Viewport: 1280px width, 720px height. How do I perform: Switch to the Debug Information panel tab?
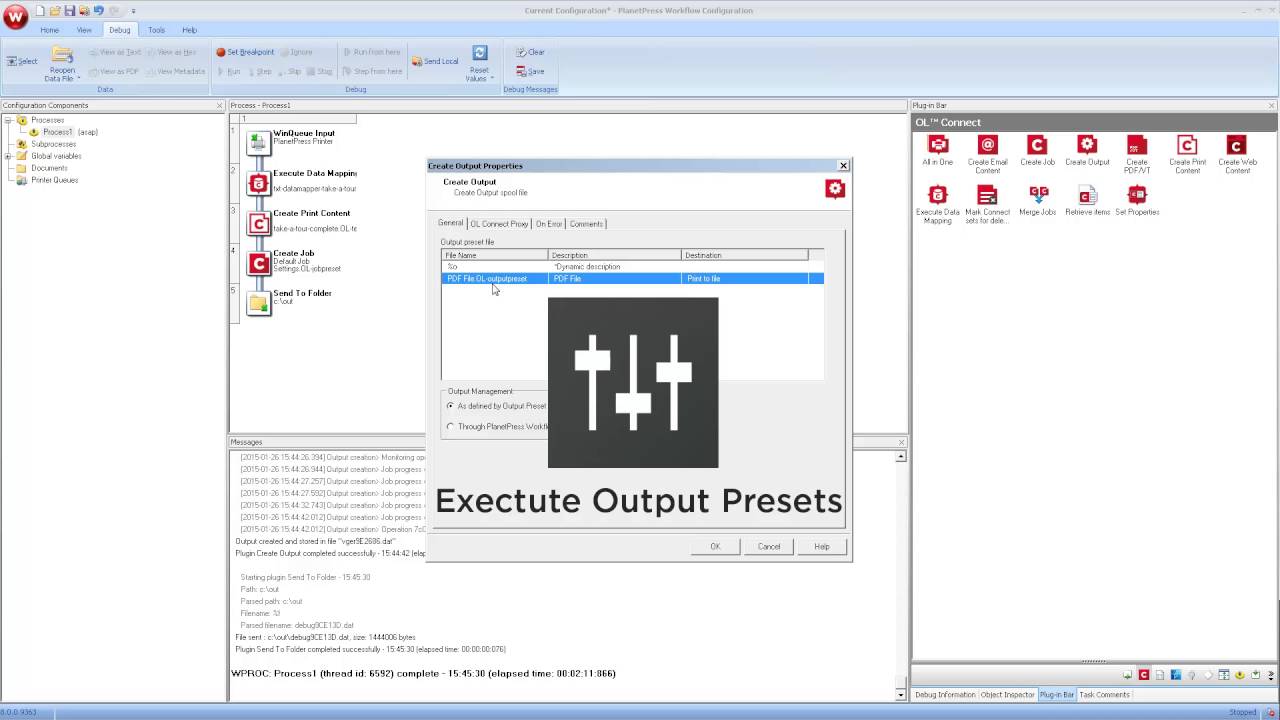(945, 694)
